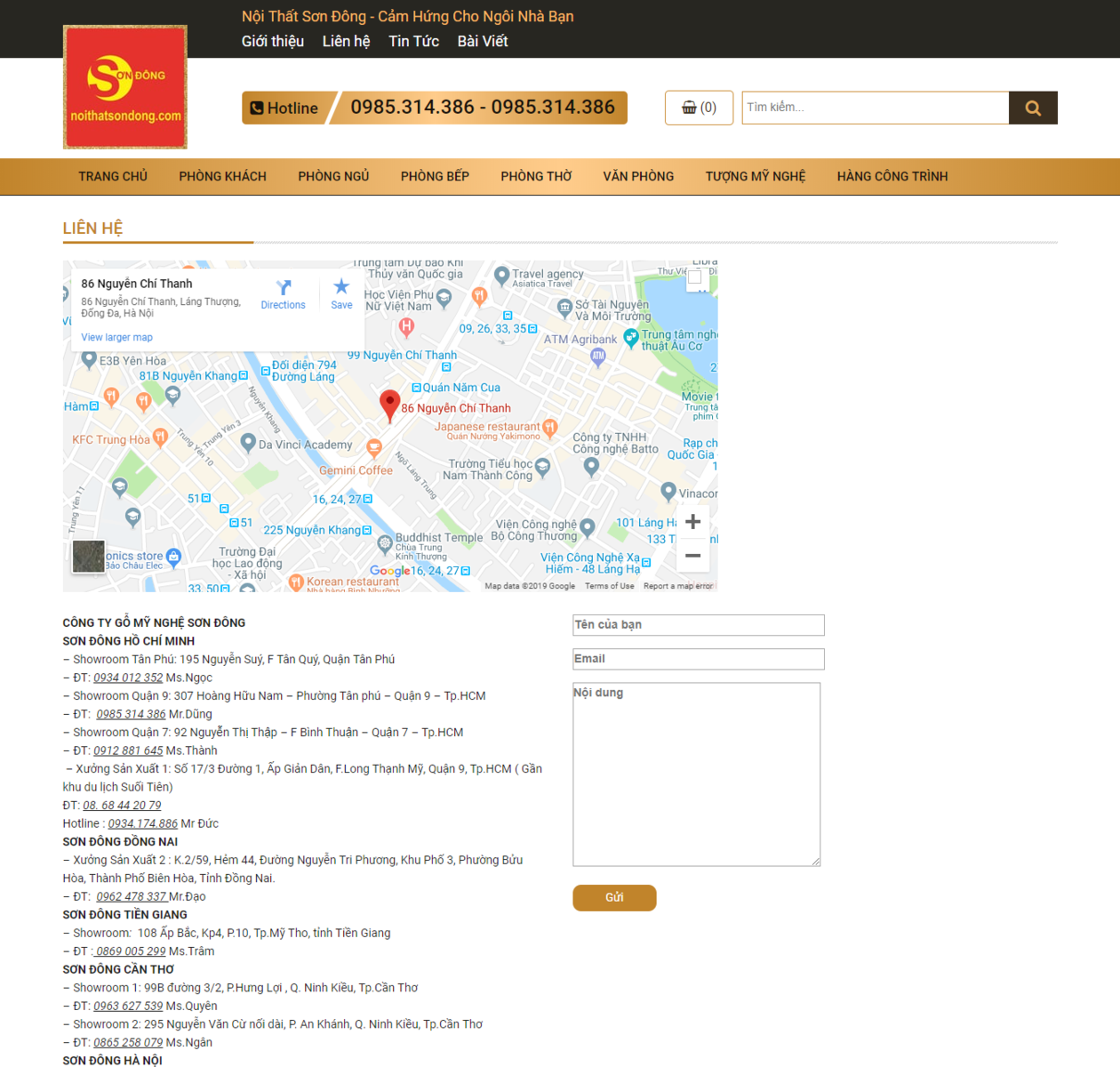This screenshot has width=1120, height=1067.
Task: Toggle fullscreen map view button
Action: point(695,277)
